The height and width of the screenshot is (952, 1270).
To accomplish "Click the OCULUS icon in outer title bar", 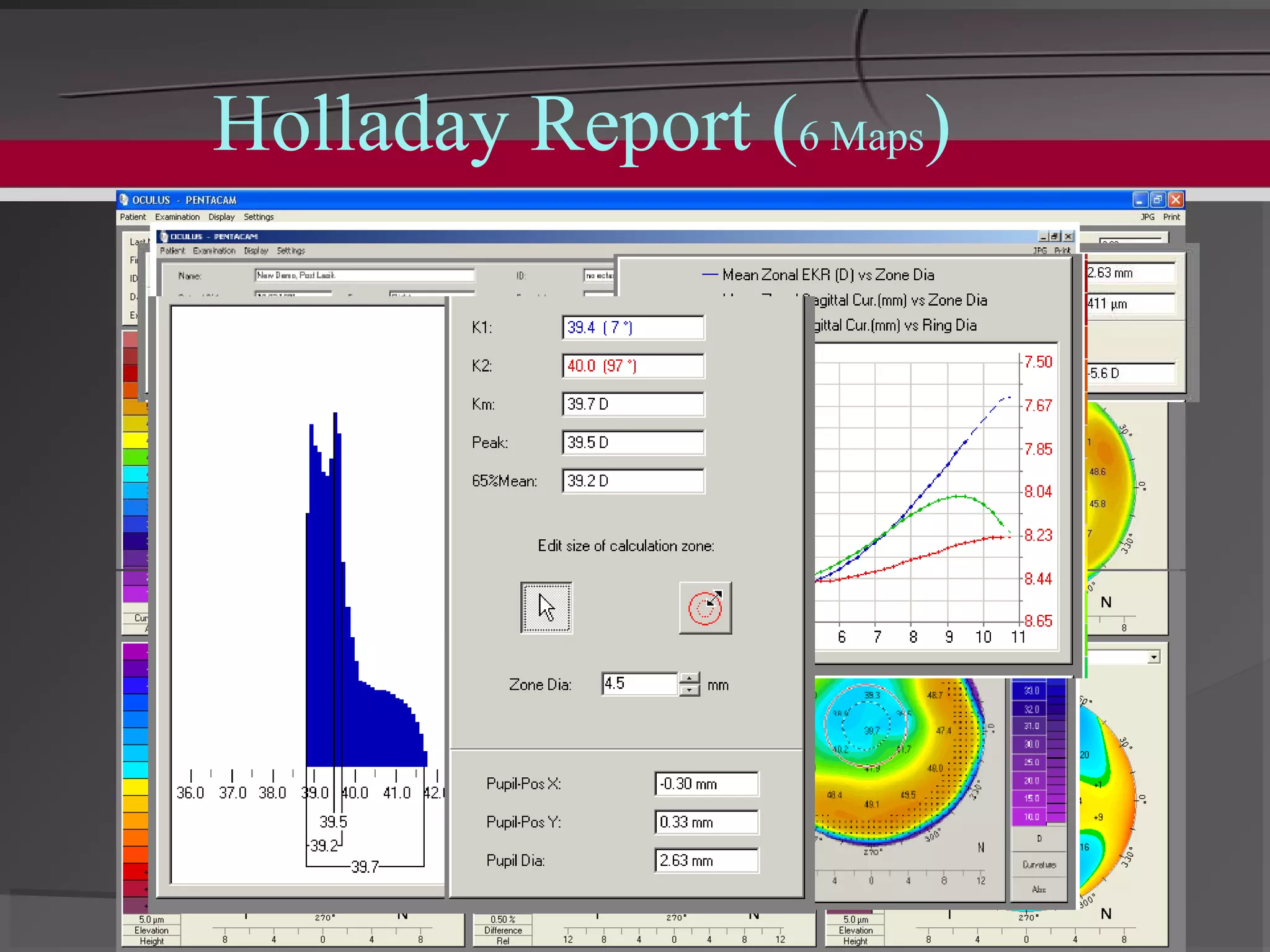I will (124, 200).
